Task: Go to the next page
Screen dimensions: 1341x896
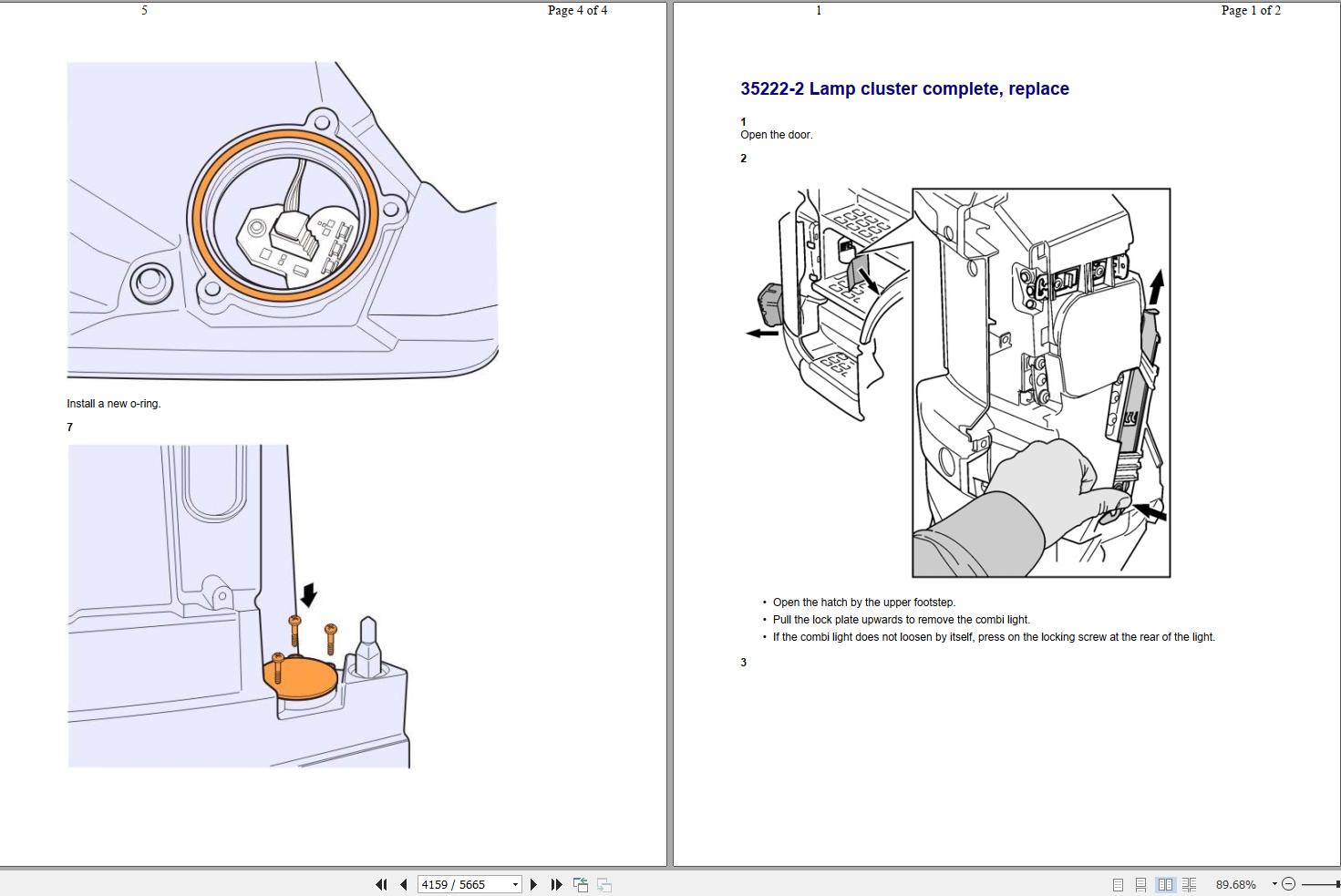Action: [x=533, y=884]
